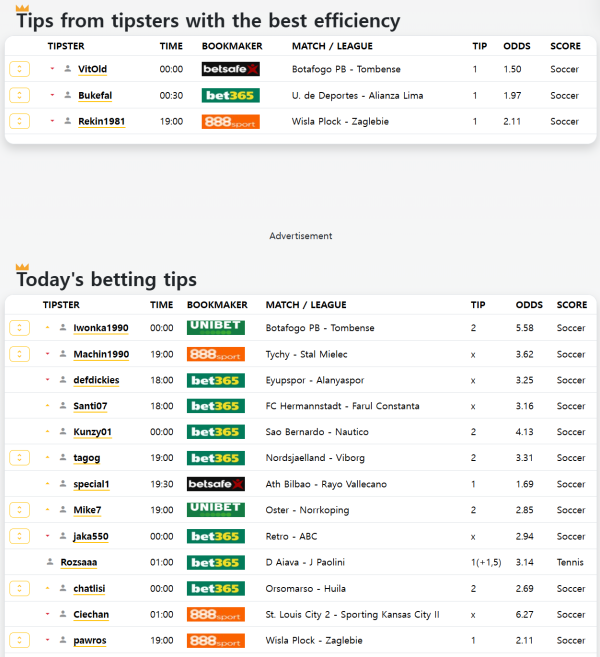This screenshot has height=657, width=600.
Task: Click the 888sport logo in Machin1990's row
Action: click(x=215, y=354)
